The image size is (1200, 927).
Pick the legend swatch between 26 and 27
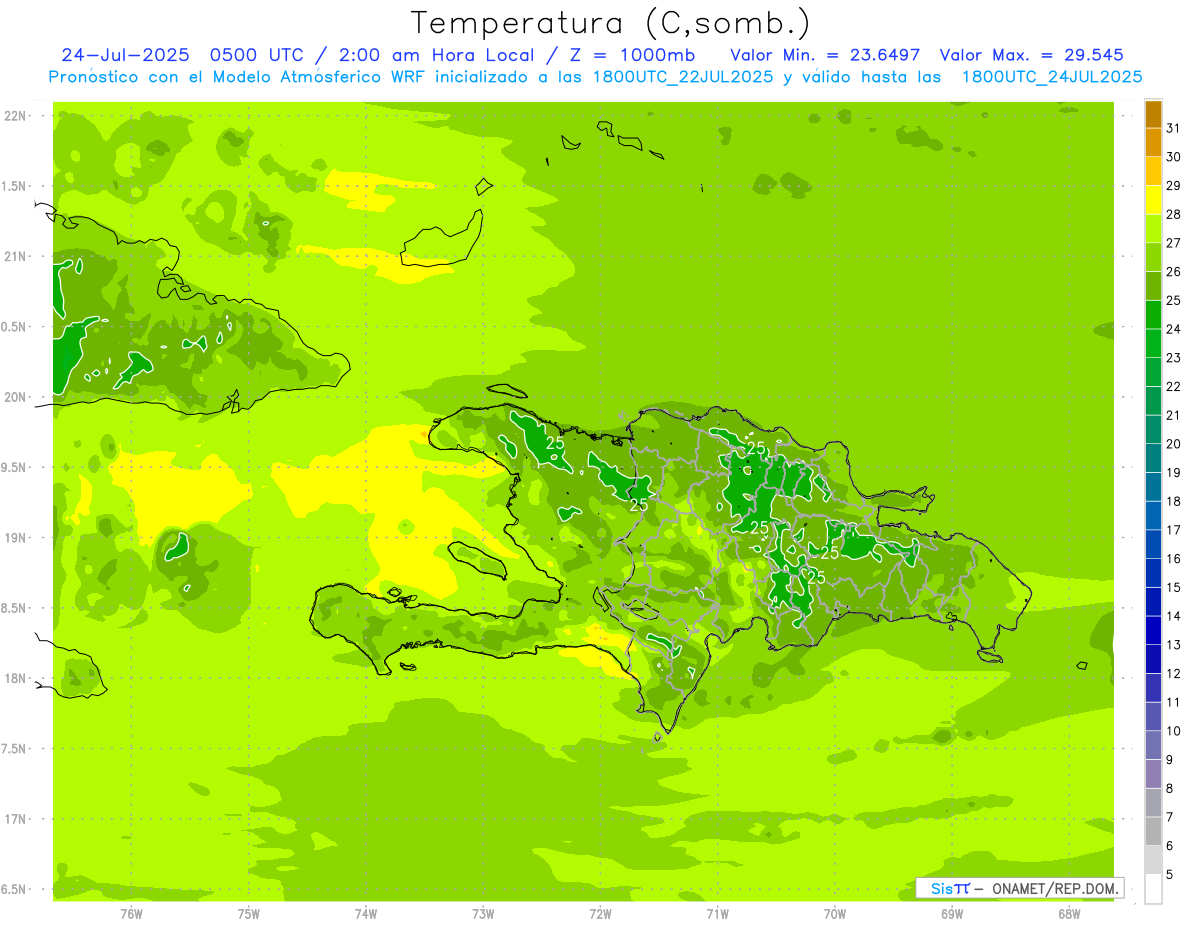[1153, 257]
